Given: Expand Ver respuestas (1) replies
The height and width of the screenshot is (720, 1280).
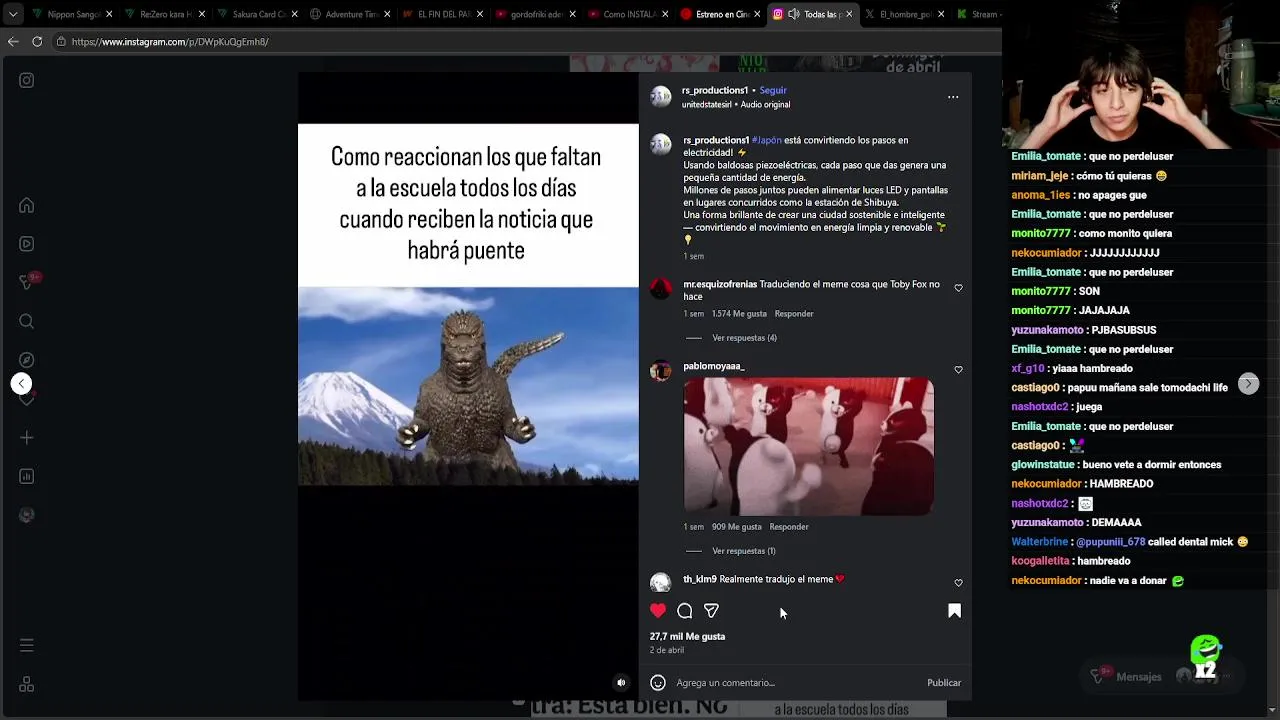Looking at the screenshot, I should tap(744, 551).
